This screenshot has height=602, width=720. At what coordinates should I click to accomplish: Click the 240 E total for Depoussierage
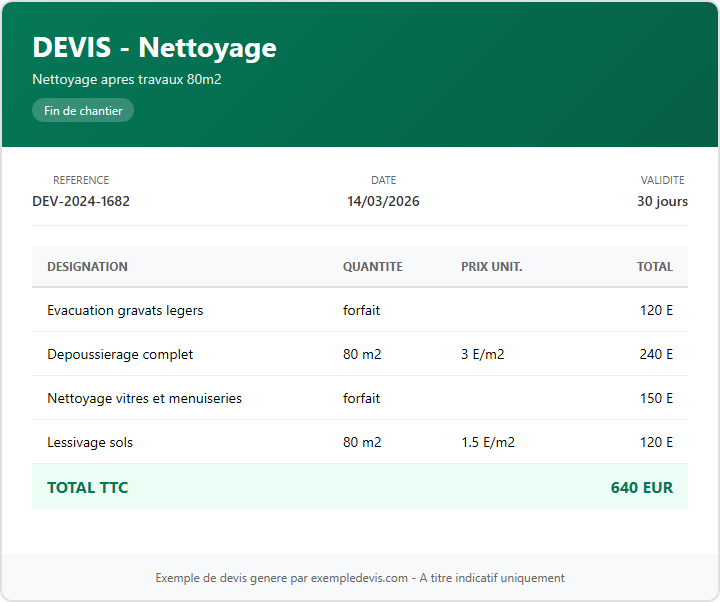click(656, 354)
